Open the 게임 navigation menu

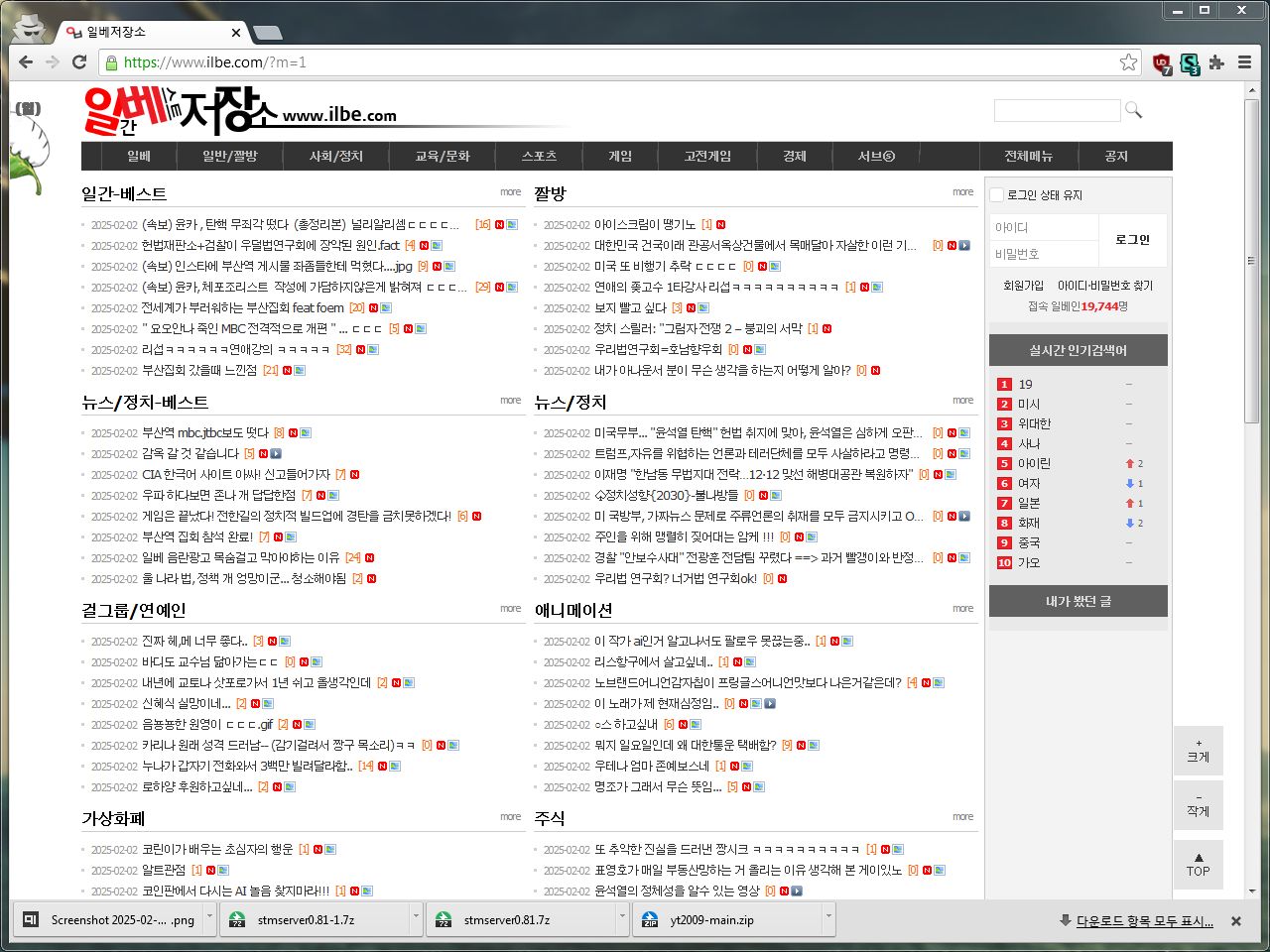coord(620,156)
